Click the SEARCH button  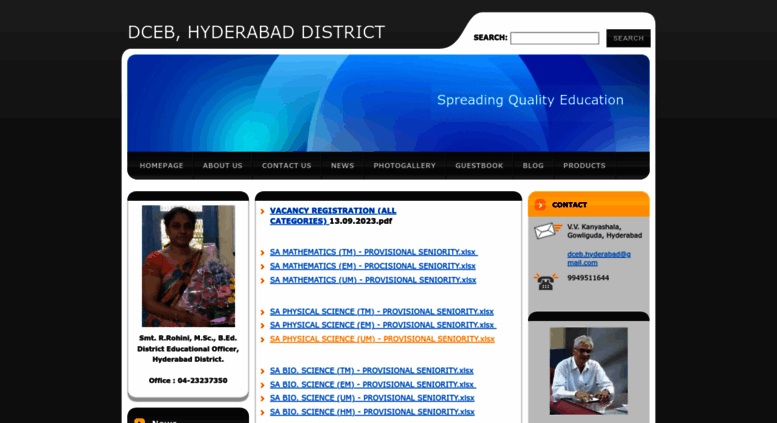point(628,38)
